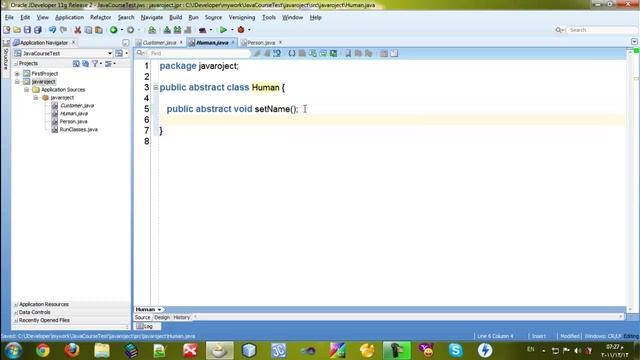Click the Undo toolbar icon
640x360 pixels.
[52, 30]
